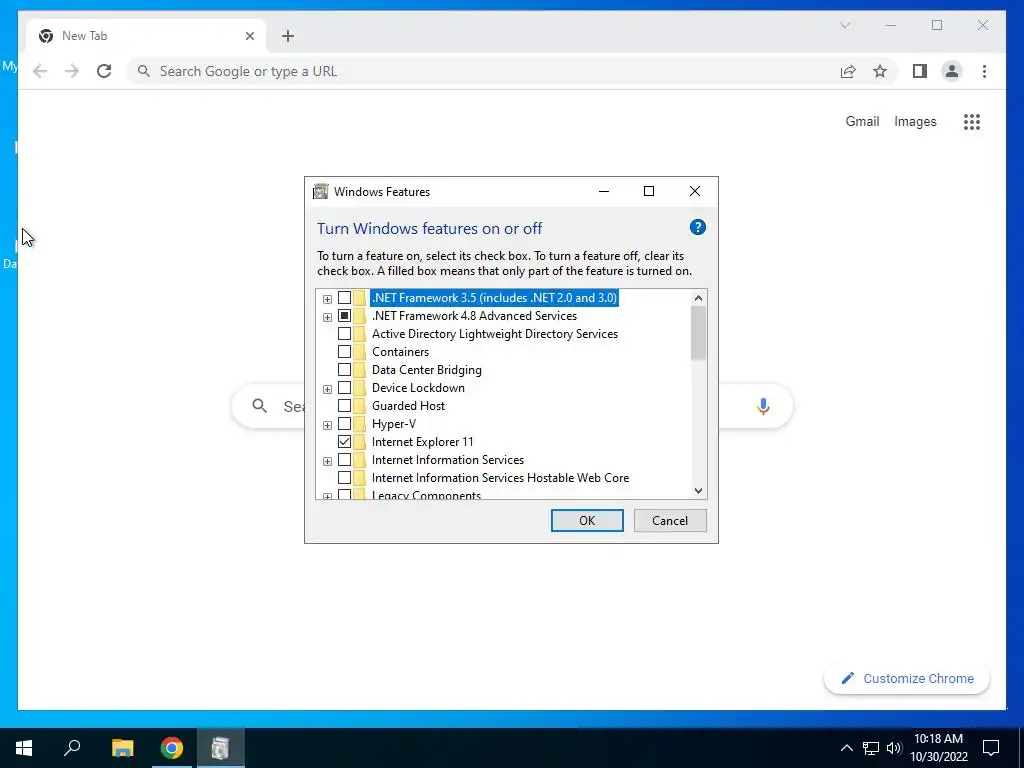Click the network tray icon
The height and width of the screenshot is (768, 1024).
871,748
